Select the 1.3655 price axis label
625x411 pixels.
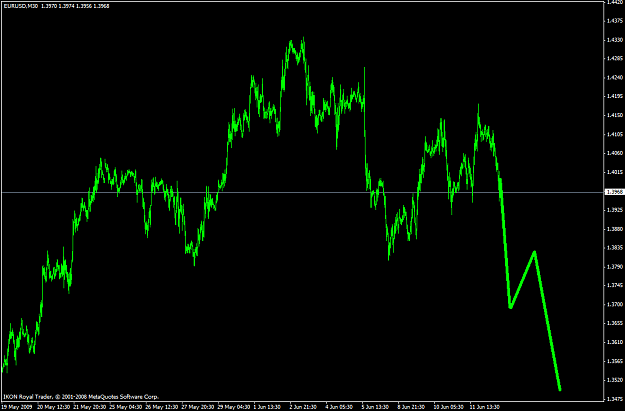coord(615,323)
